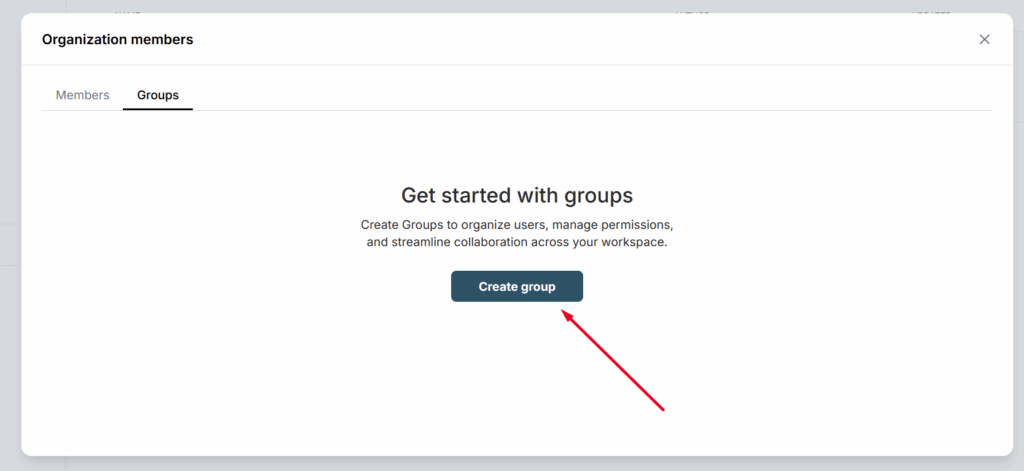Image resolution: width=1024 pixels, height=471 pixels.
Task: Click the underline beneath the Groups tab
Action: click(157, 109)
